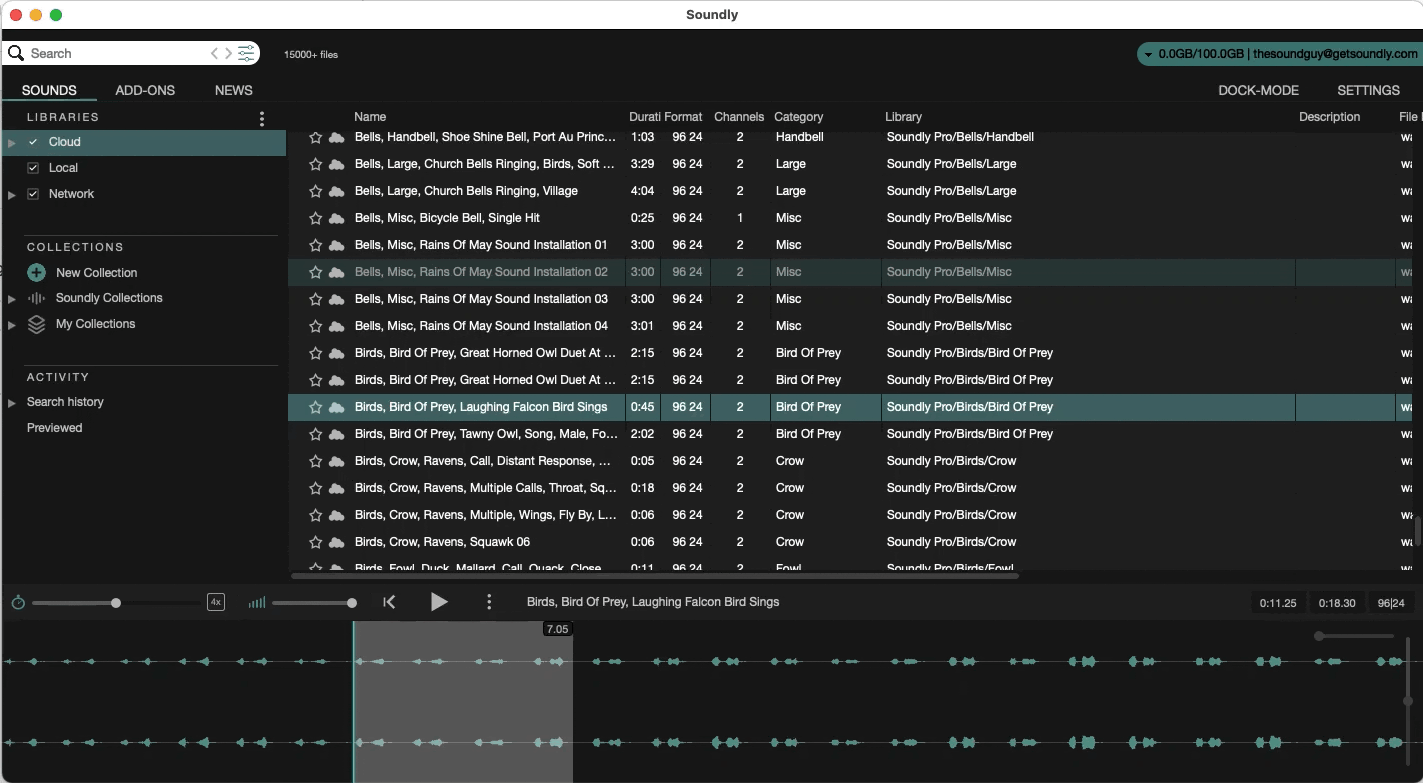Expand the Soundly Collections tree
The width and height of the screenshot is (1423, 783).
coord(12,299)
